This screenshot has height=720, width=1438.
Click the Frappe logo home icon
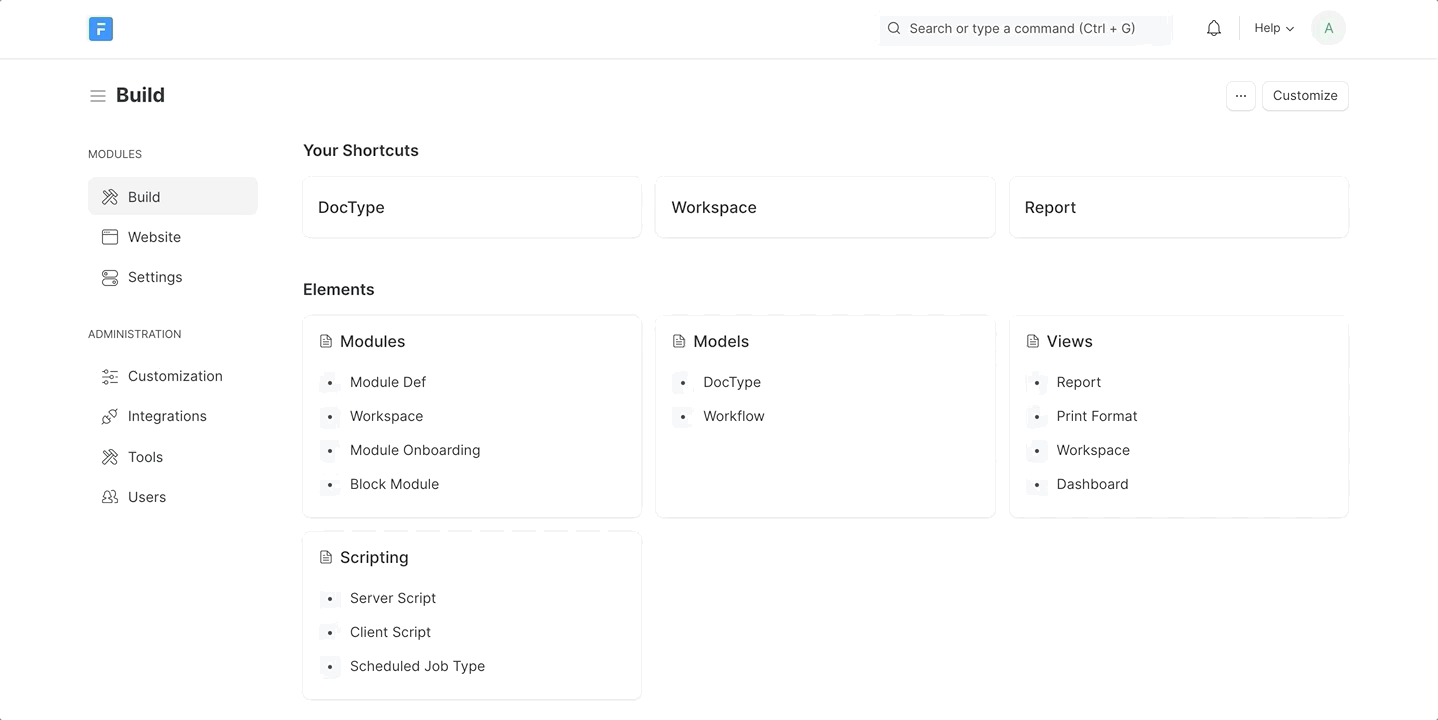[x=100, y=29]
